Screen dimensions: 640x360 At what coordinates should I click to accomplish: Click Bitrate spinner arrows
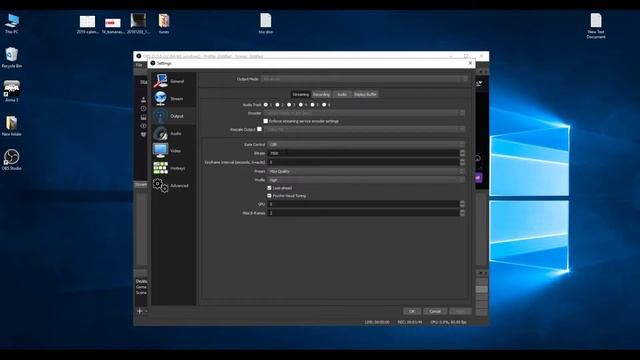(462, 153)
